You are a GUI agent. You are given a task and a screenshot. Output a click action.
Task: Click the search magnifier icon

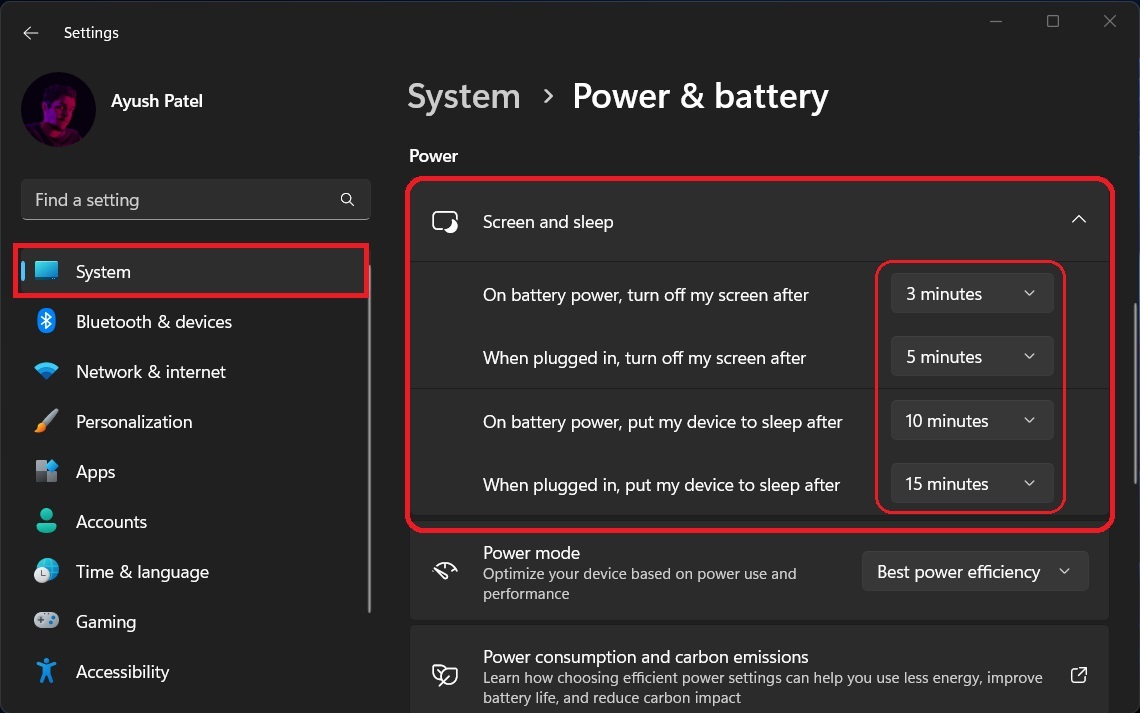[347, 200]
